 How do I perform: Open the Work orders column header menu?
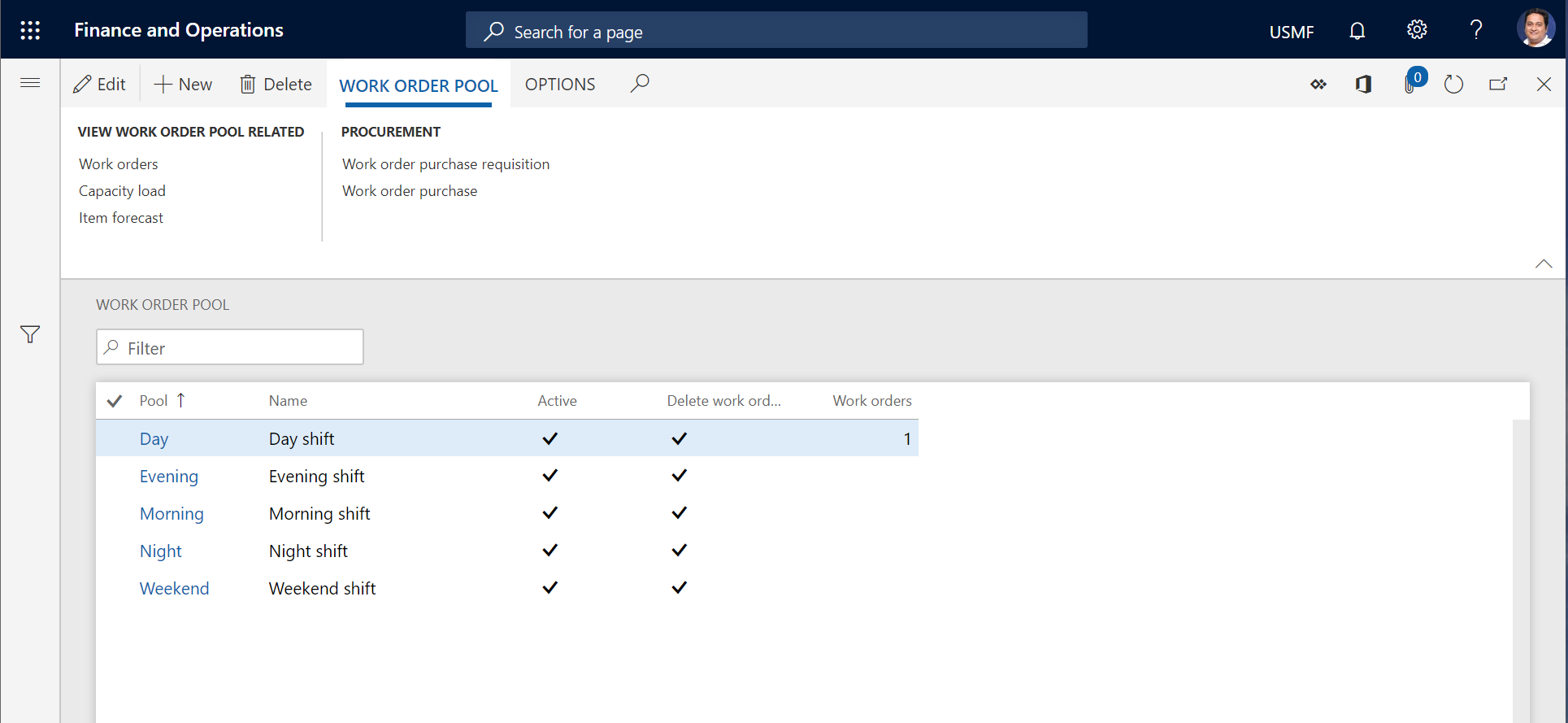click(872, 401)
